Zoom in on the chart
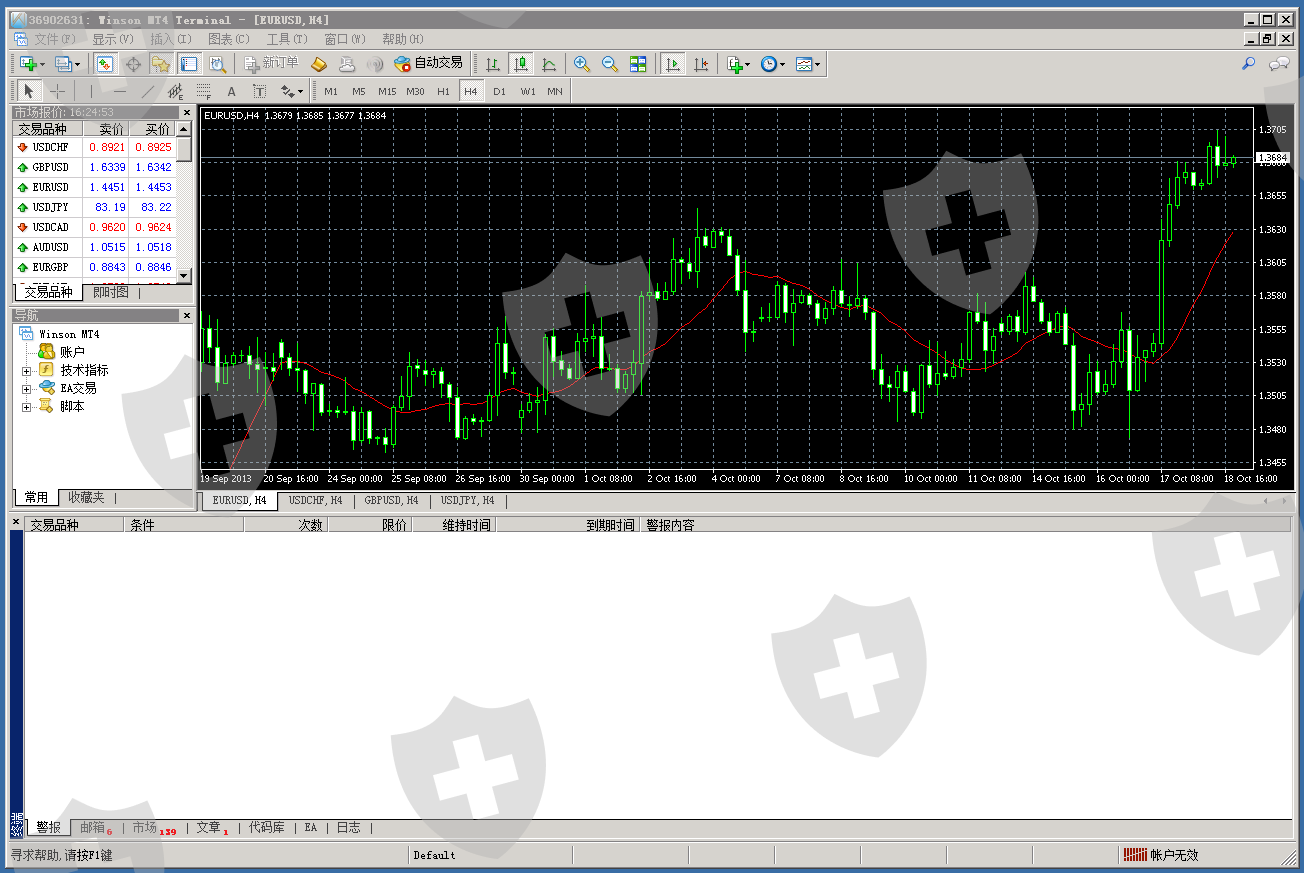 [x=582, y=64]
